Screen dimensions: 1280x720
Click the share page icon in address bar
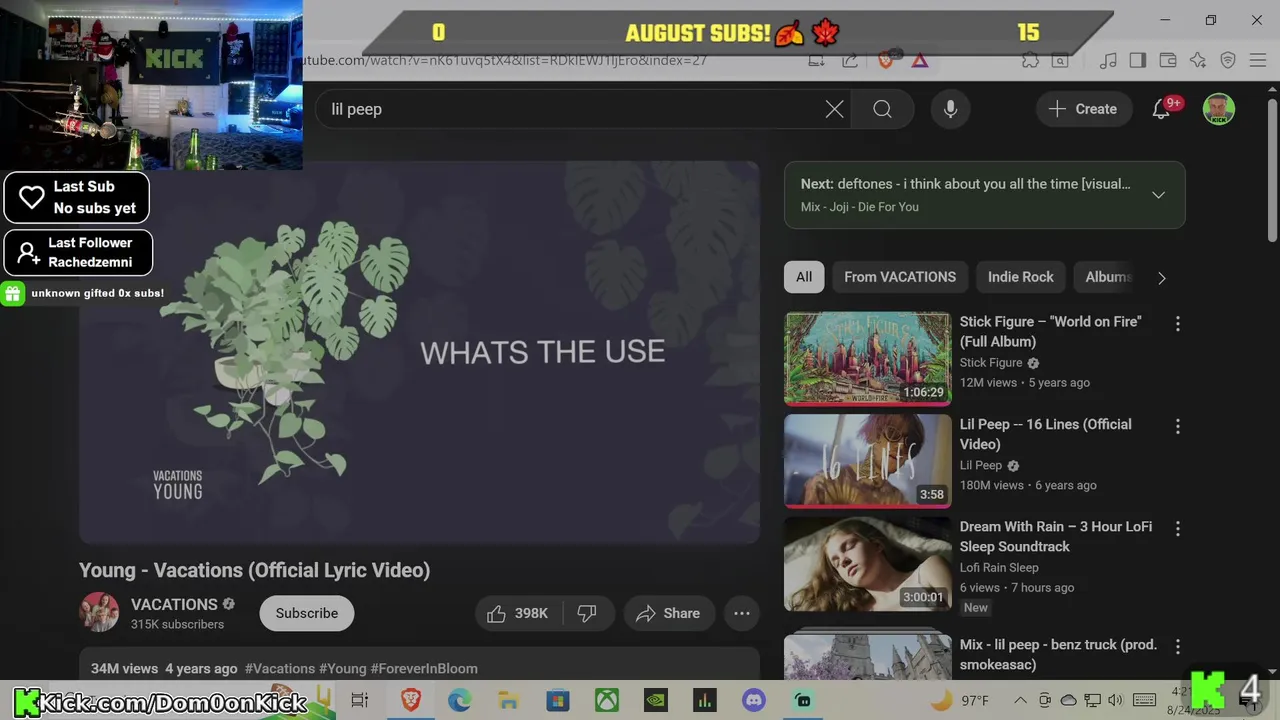(x=849, y=60)
